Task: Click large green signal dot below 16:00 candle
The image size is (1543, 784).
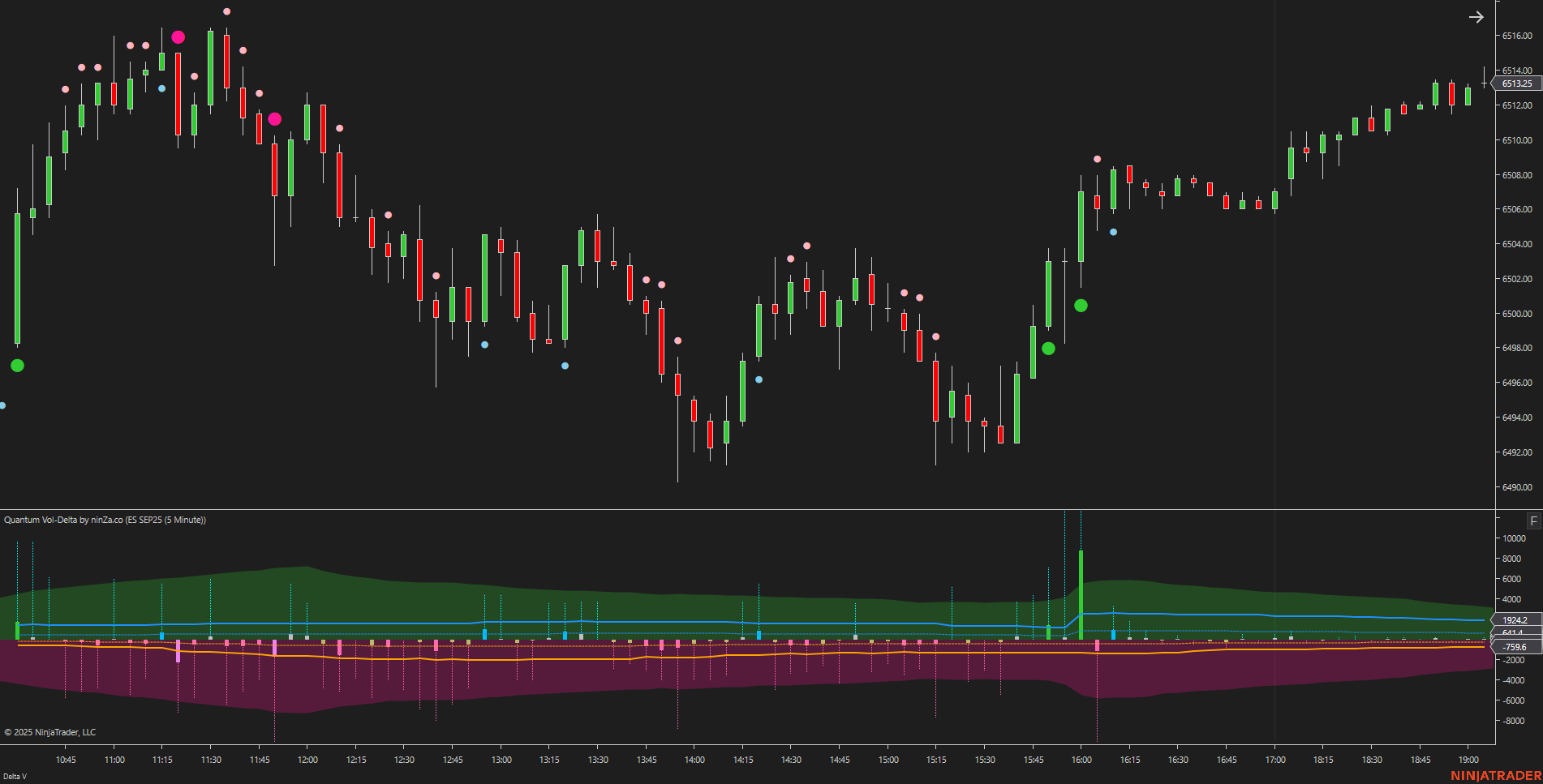Action: [x=1081, y=306]
